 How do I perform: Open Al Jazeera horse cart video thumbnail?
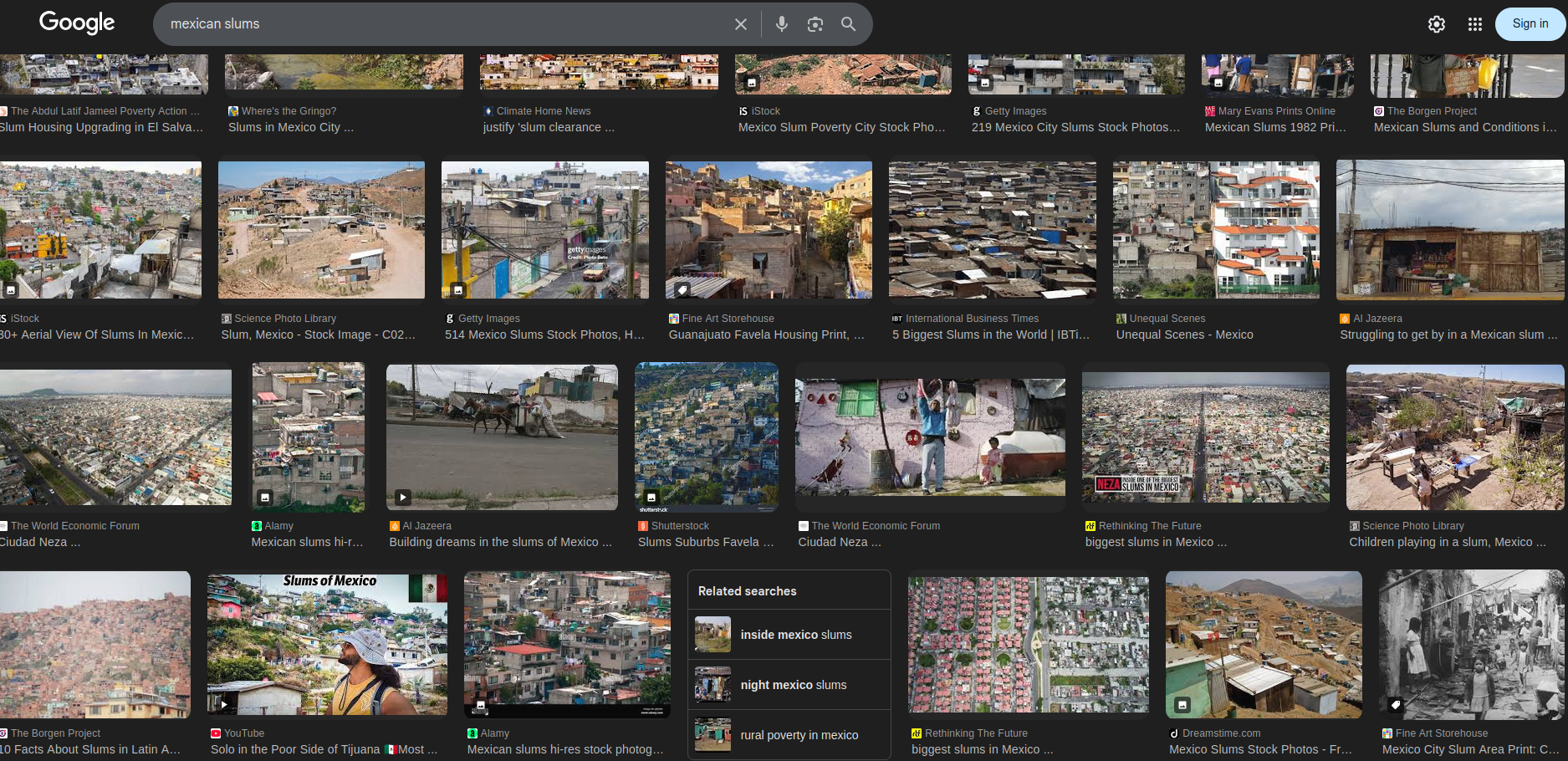(502, 437)
